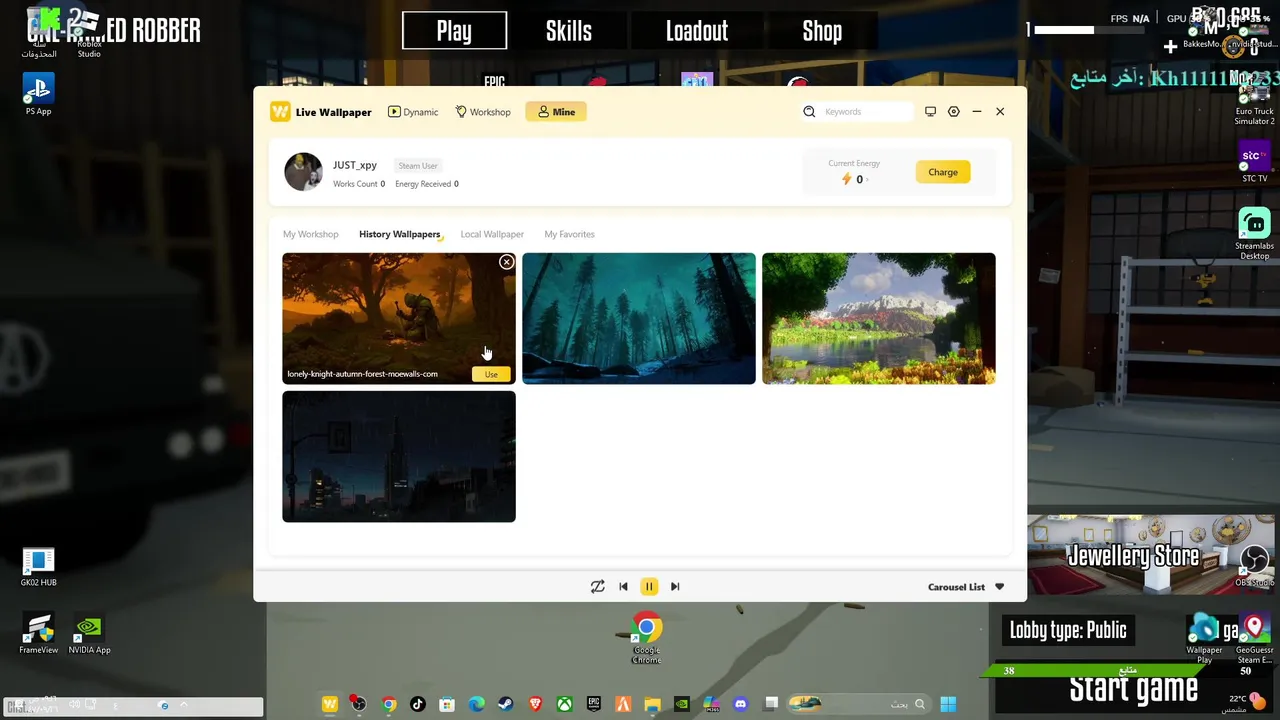Pause the wallpaper carousel
Viewport: 1280px width, 720px height.
tap(649, 587)
